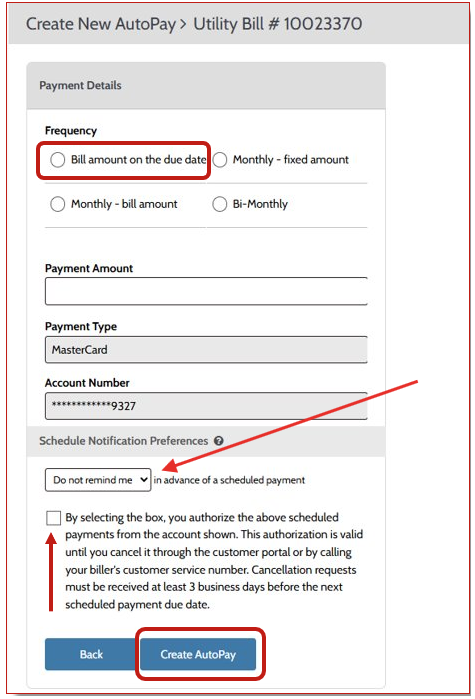Click the Account Number field ending 9327
Image resolution: width=475 pixels, height=699 pixels.
click(206, 406)
